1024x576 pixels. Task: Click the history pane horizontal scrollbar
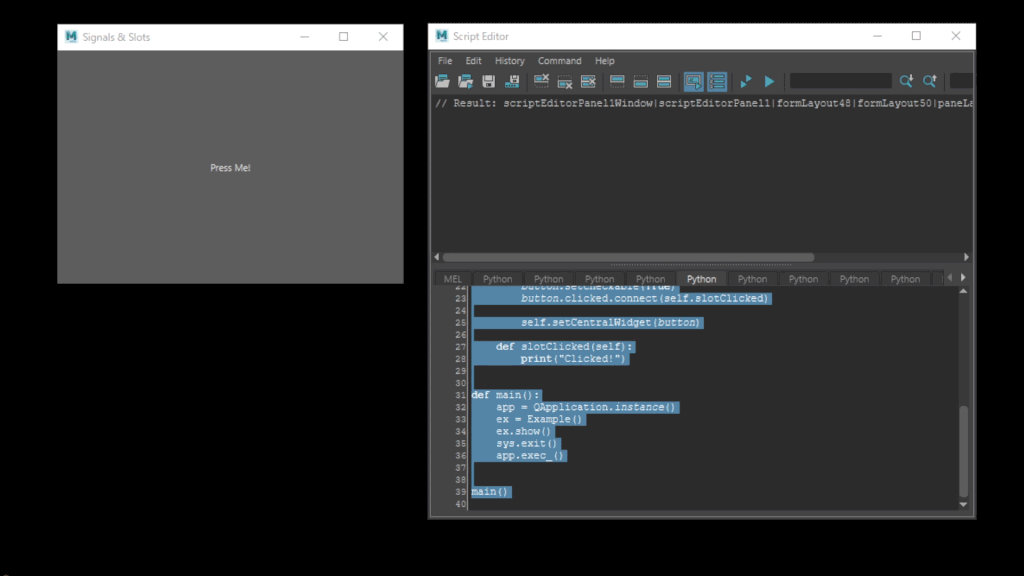628,257
